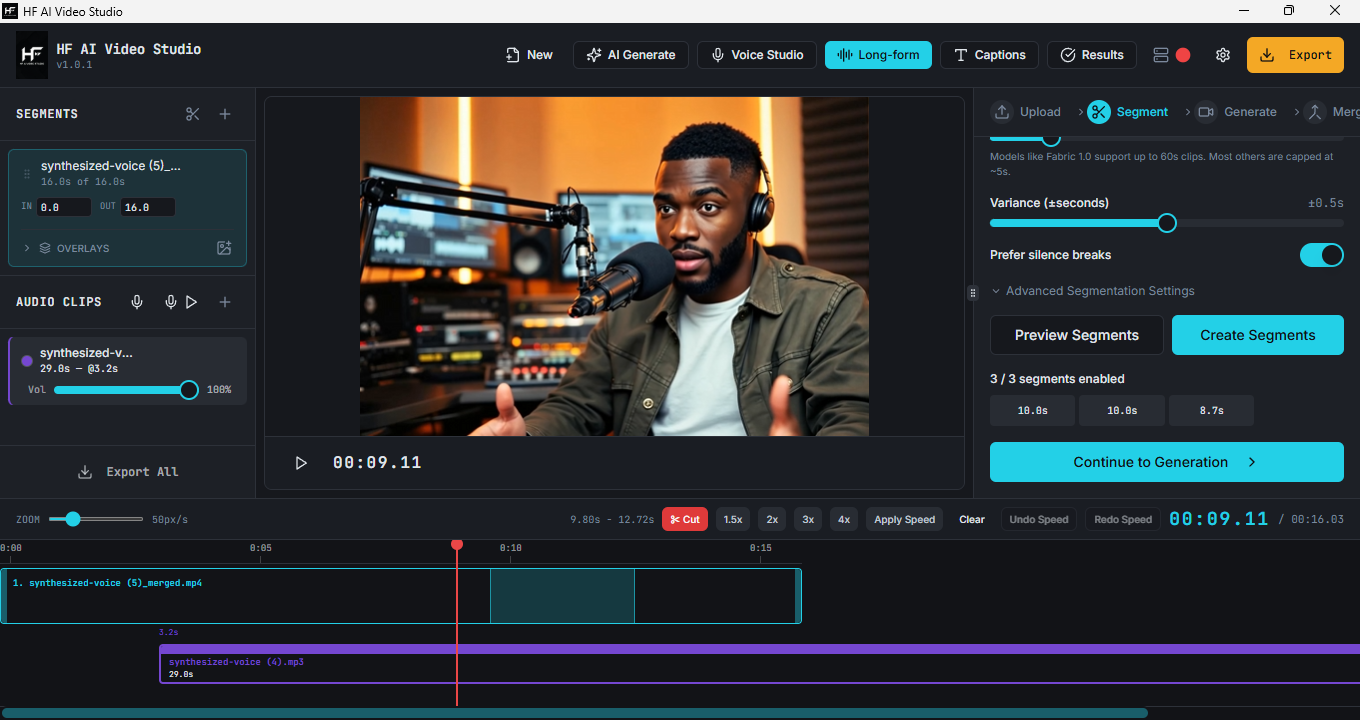Click the red record indicator dot
1360x720 pixels.
pos(1183,55)
